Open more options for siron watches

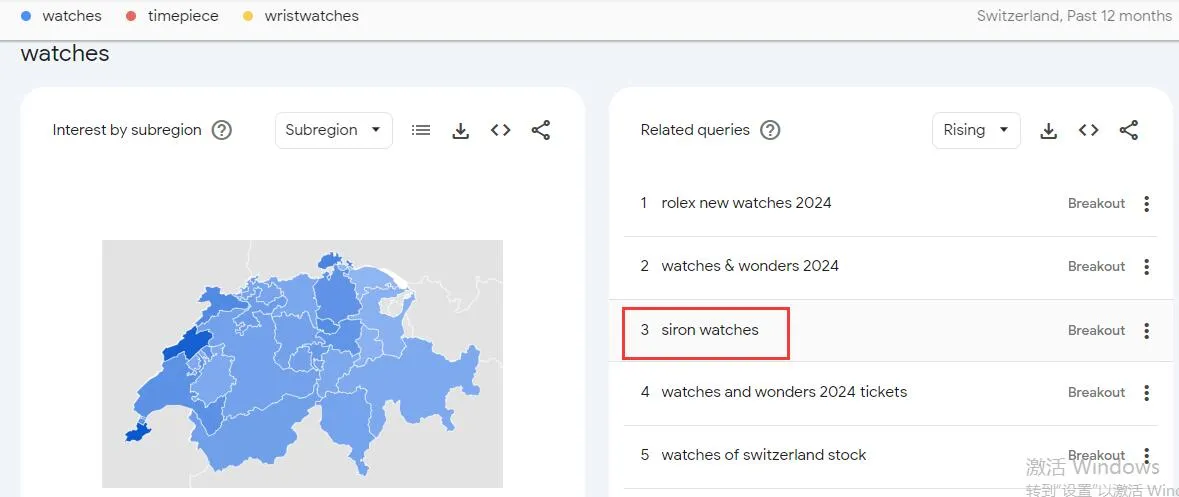1147,331
